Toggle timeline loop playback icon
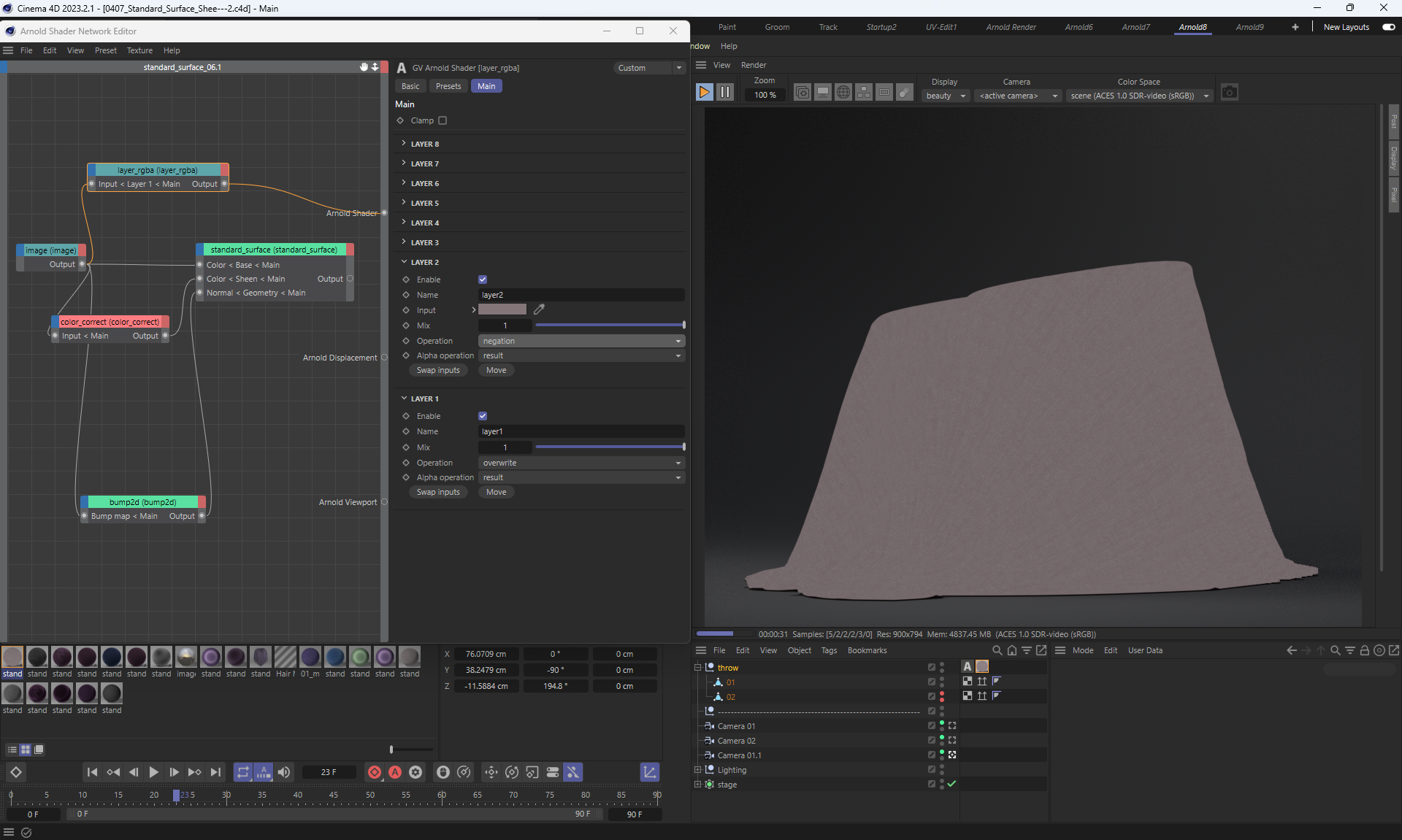This screenshot has width=1402, height=840. [x=243, y=772]
